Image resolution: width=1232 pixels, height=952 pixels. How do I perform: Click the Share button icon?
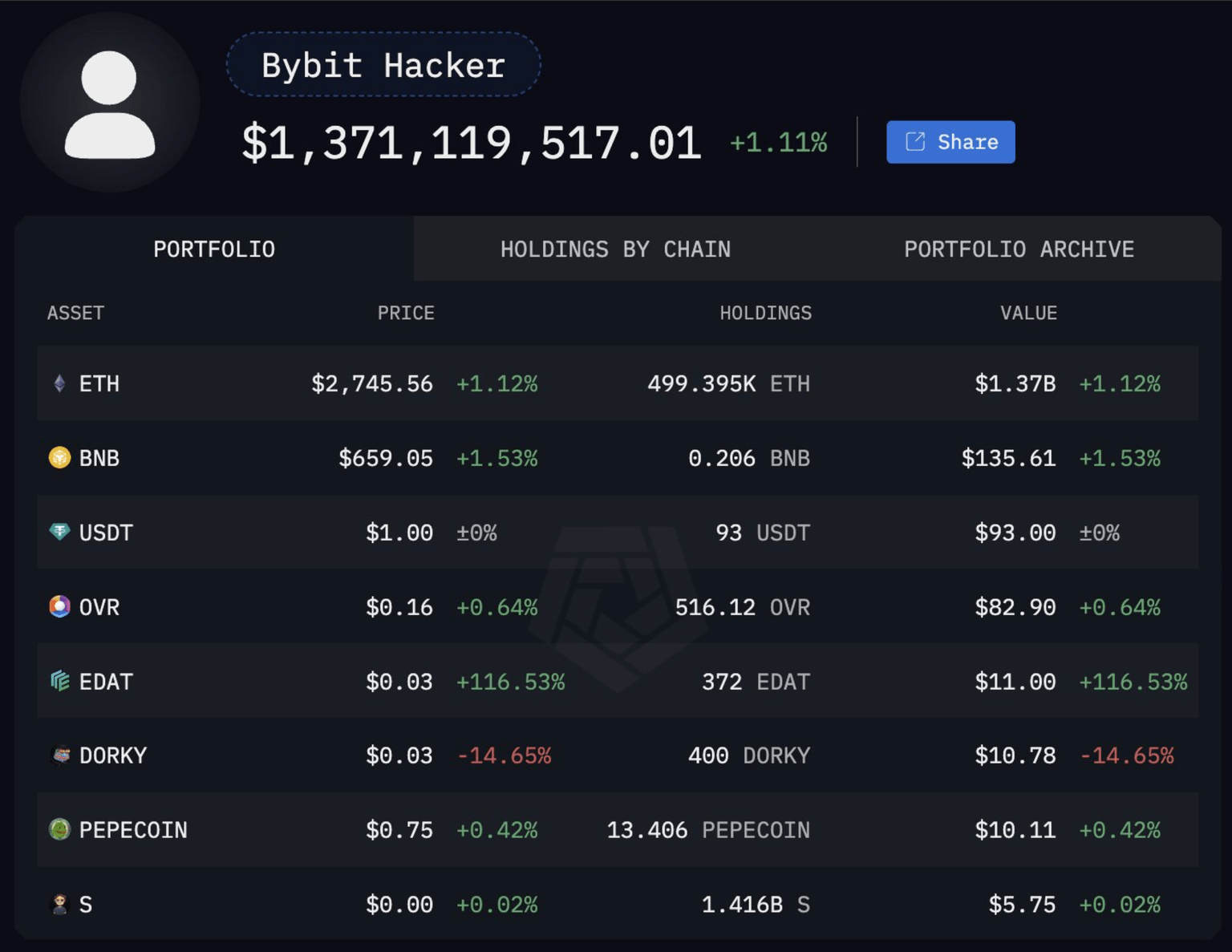tap(914, 140)
